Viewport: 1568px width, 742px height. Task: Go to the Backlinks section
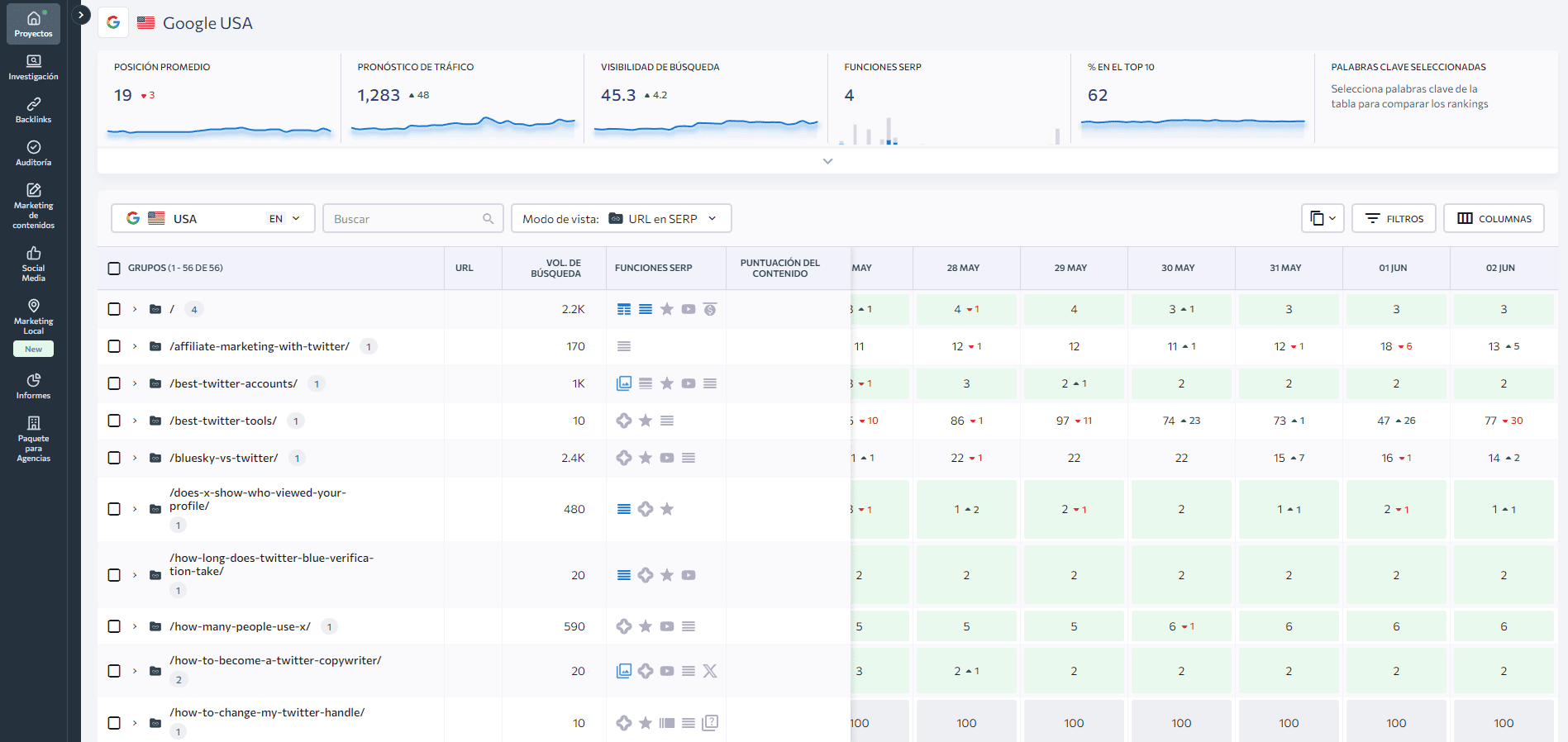coord(33,111)
